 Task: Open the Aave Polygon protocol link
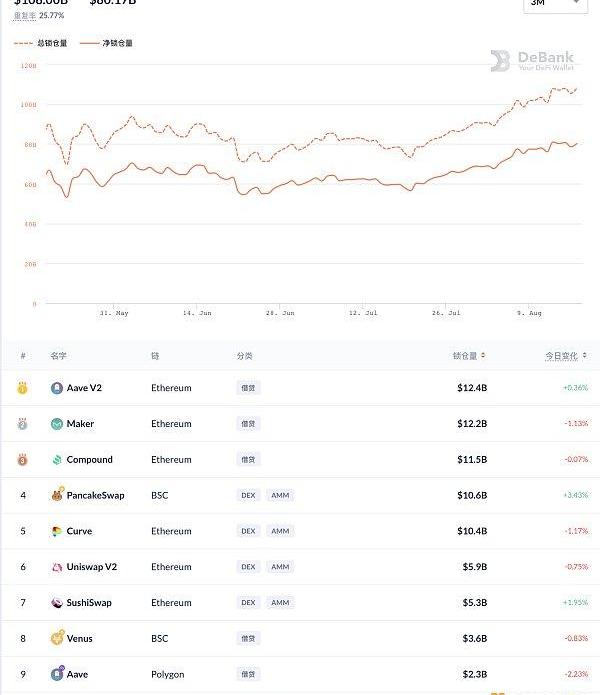pyautogui.click(x=77, y=675)
